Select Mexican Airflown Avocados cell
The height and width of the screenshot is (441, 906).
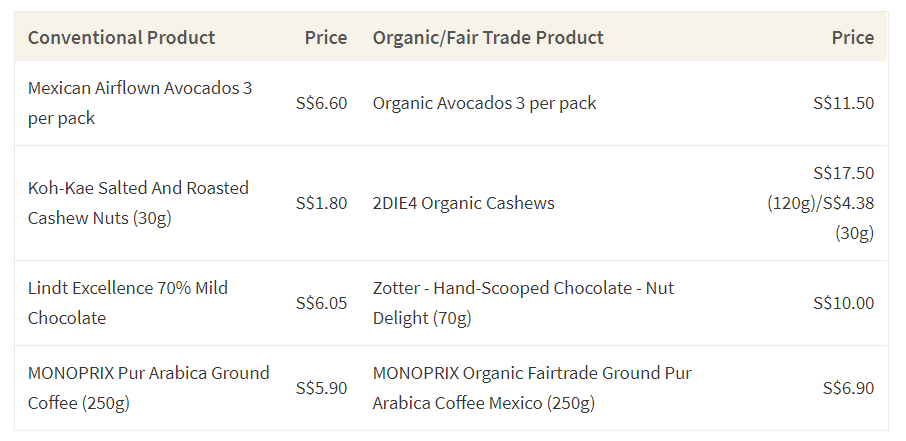coord(140,103)
